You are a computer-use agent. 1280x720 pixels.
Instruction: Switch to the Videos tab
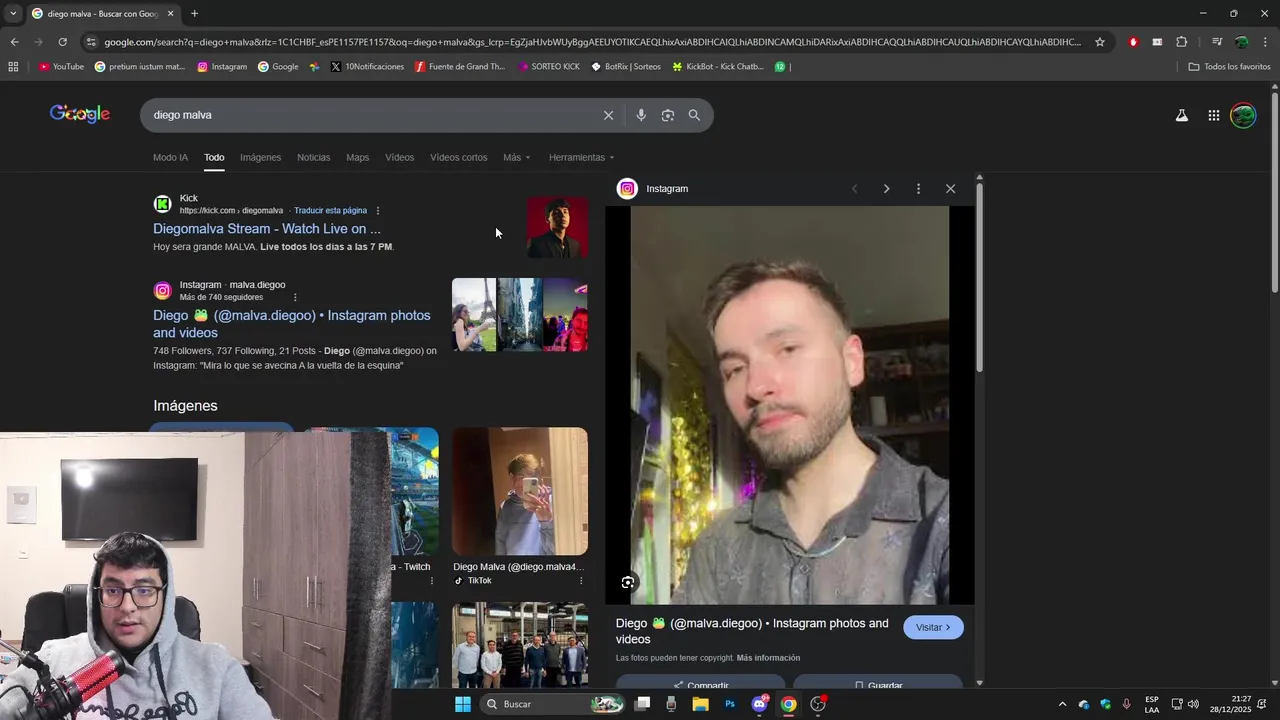[x=399, y=157]
